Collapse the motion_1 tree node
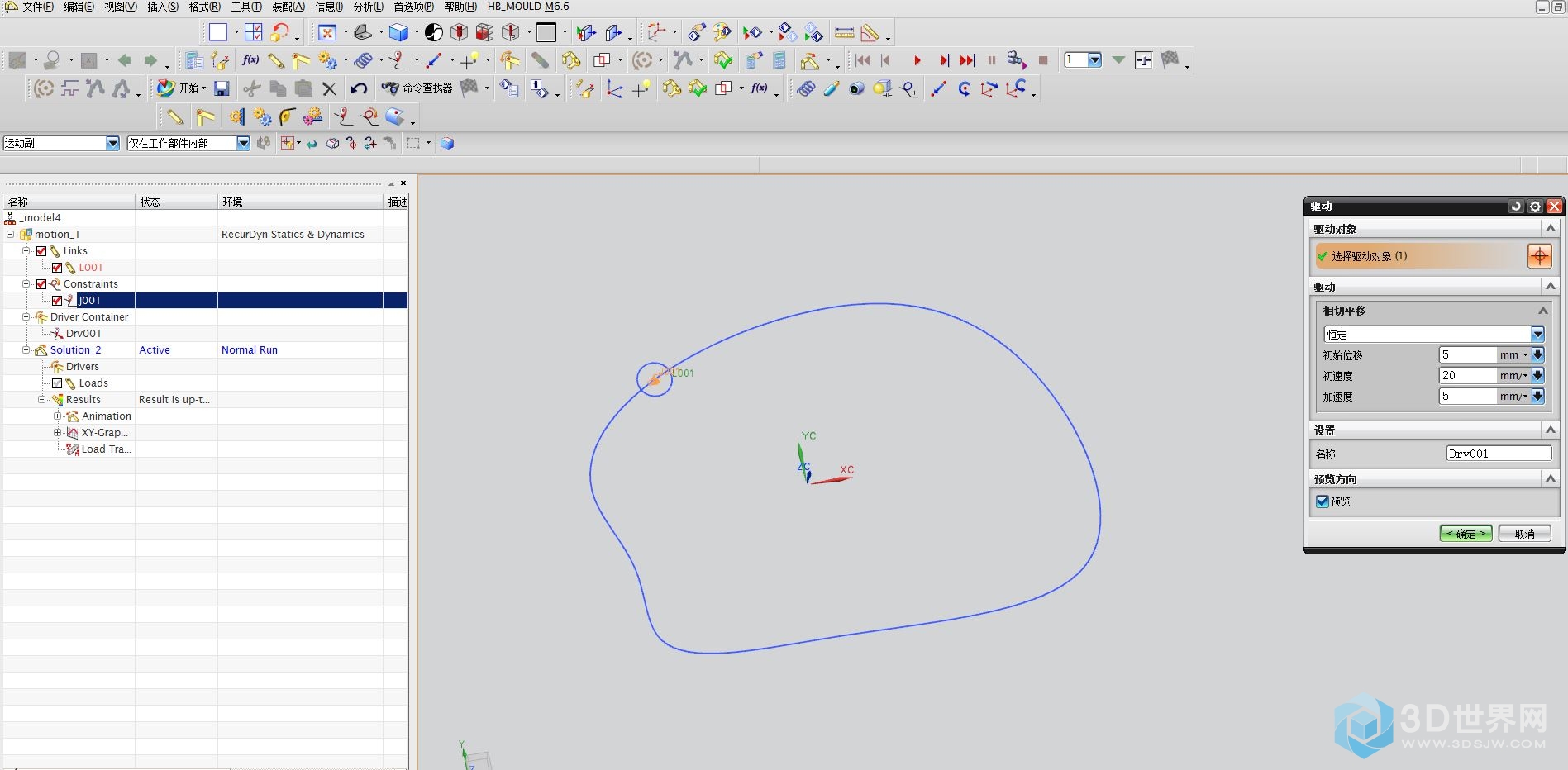This screenshot has height=770, width=1568. point(11,235)
